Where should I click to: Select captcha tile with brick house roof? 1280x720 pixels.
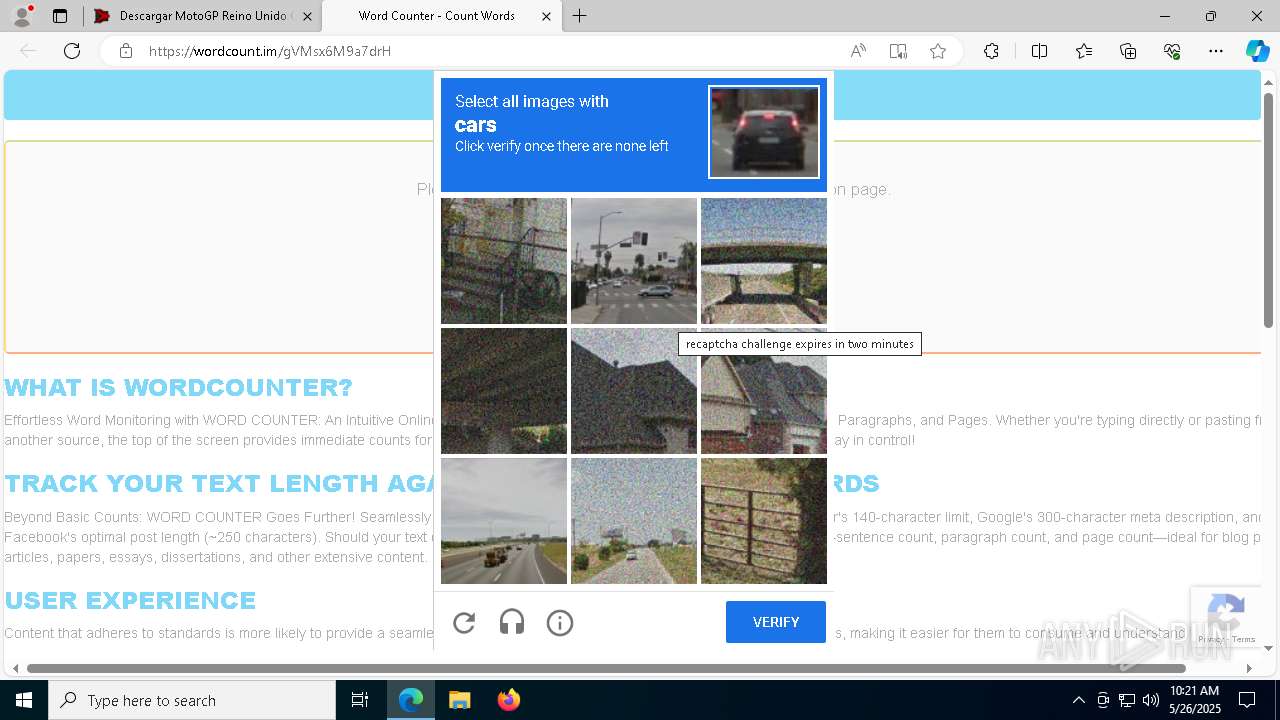[764, 391]
